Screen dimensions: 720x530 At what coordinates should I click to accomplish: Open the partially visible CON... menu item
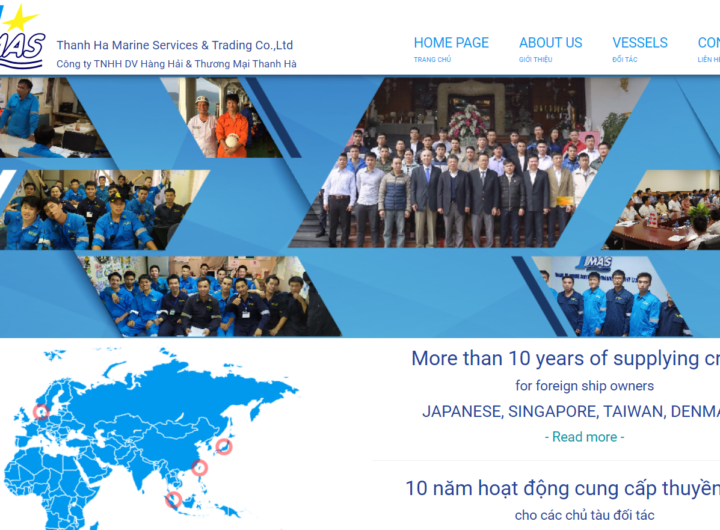pyautogui.click(x=708, y=43)
